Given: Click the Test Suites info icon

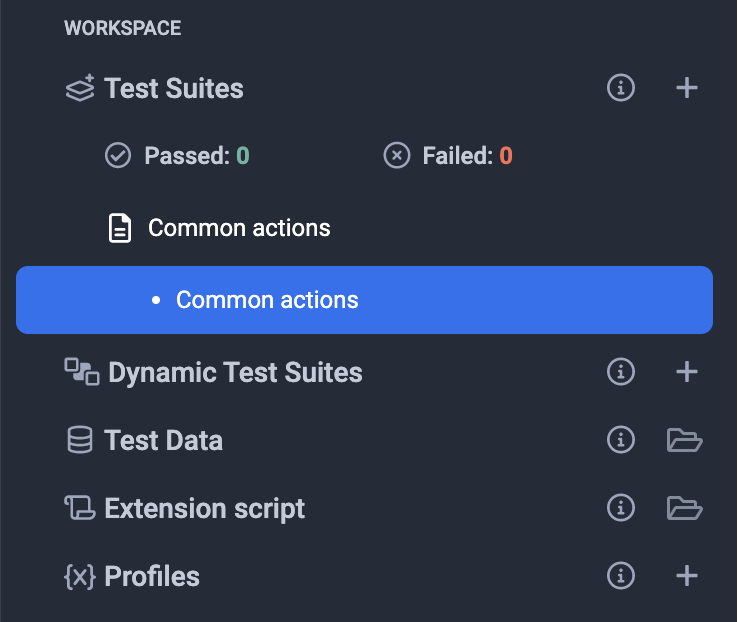Looking at the screenshot, I should coord(621,88).
